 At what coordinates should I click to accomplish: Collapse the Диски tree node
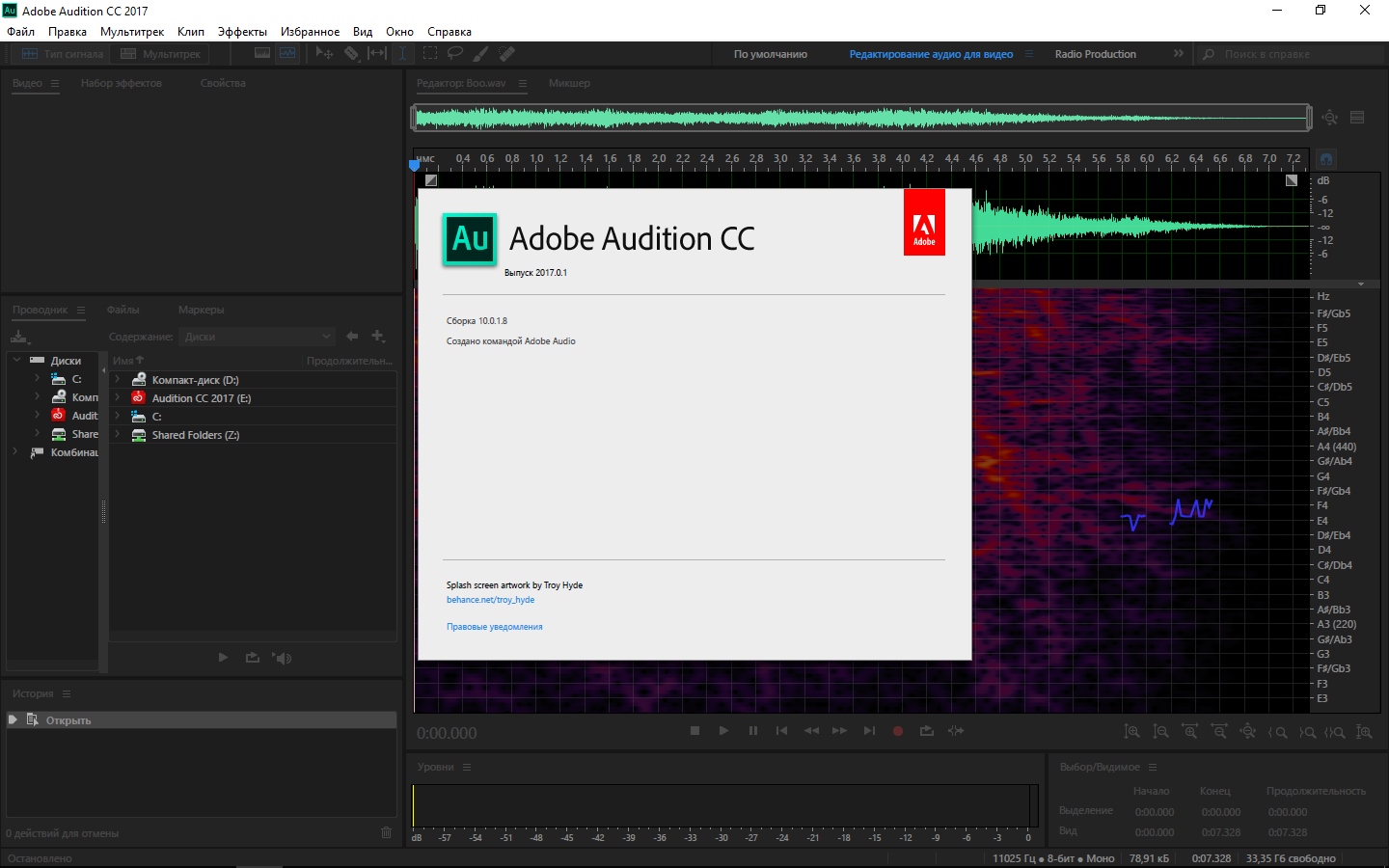[x=16, y=360]
